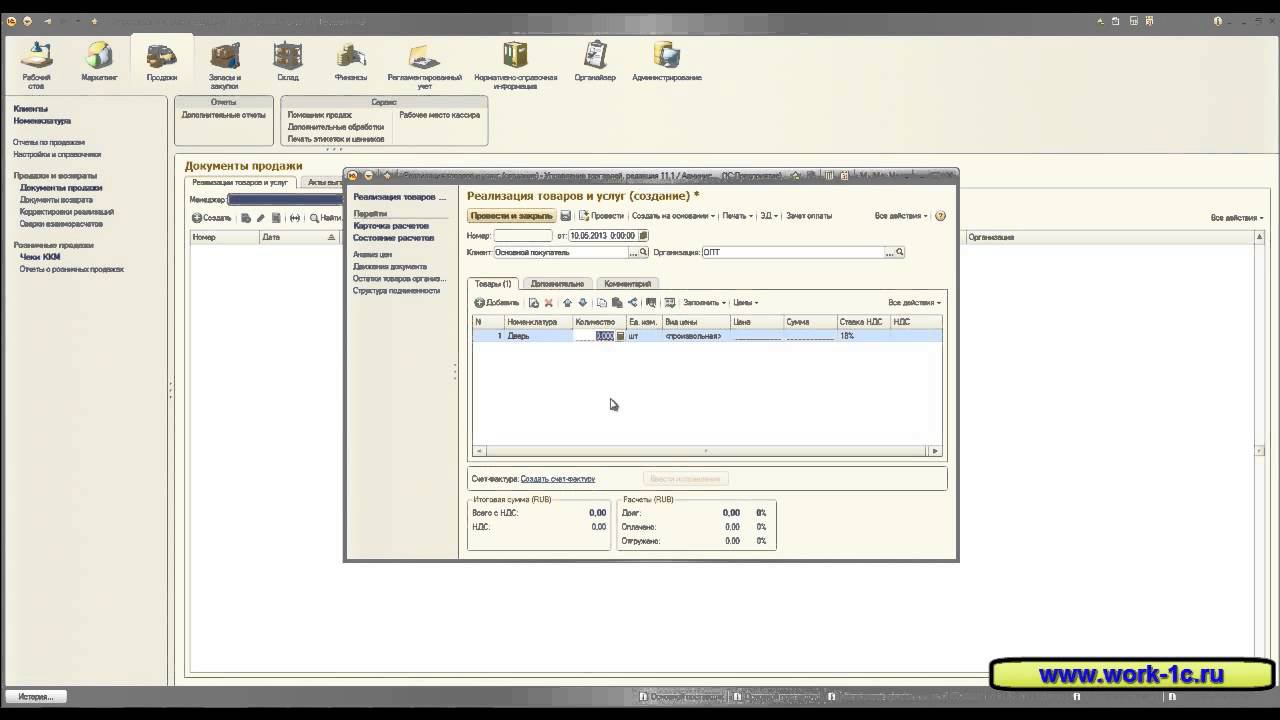Open the Состояние расчетов link

[x=394, y=238]
